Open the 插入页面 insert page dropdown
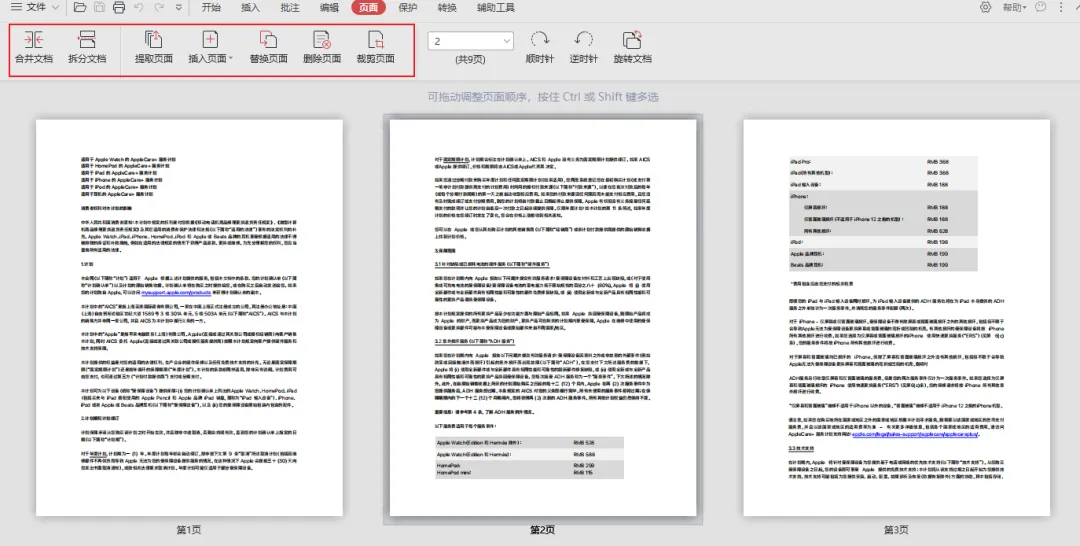Viewport: 1080px width, 546px height. pyautogui.click(x=210, y=48)
